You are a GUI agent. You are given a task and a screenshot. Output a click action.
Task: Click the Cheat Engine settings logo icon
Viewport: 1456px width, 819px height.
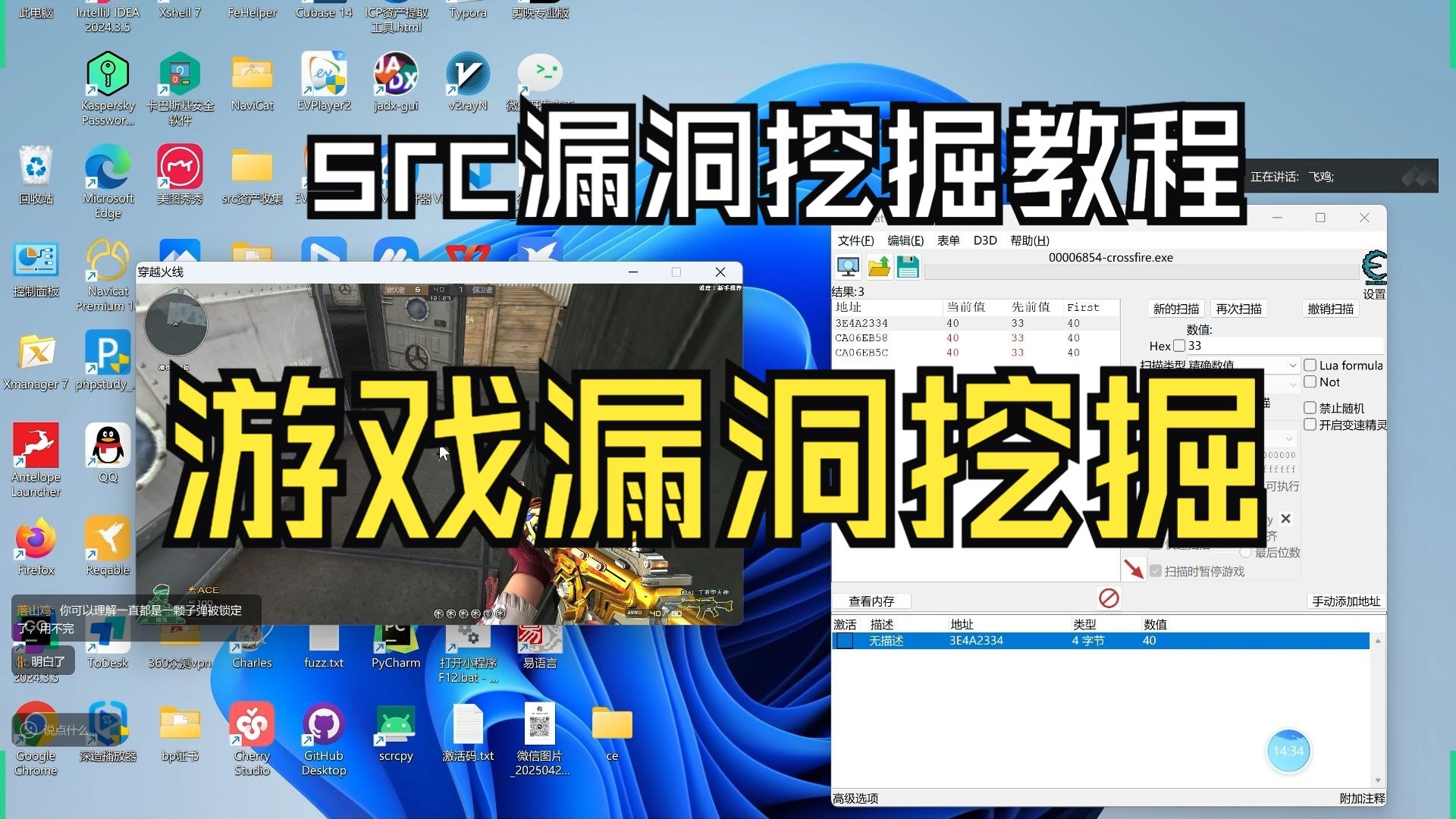click(1374, 267)
